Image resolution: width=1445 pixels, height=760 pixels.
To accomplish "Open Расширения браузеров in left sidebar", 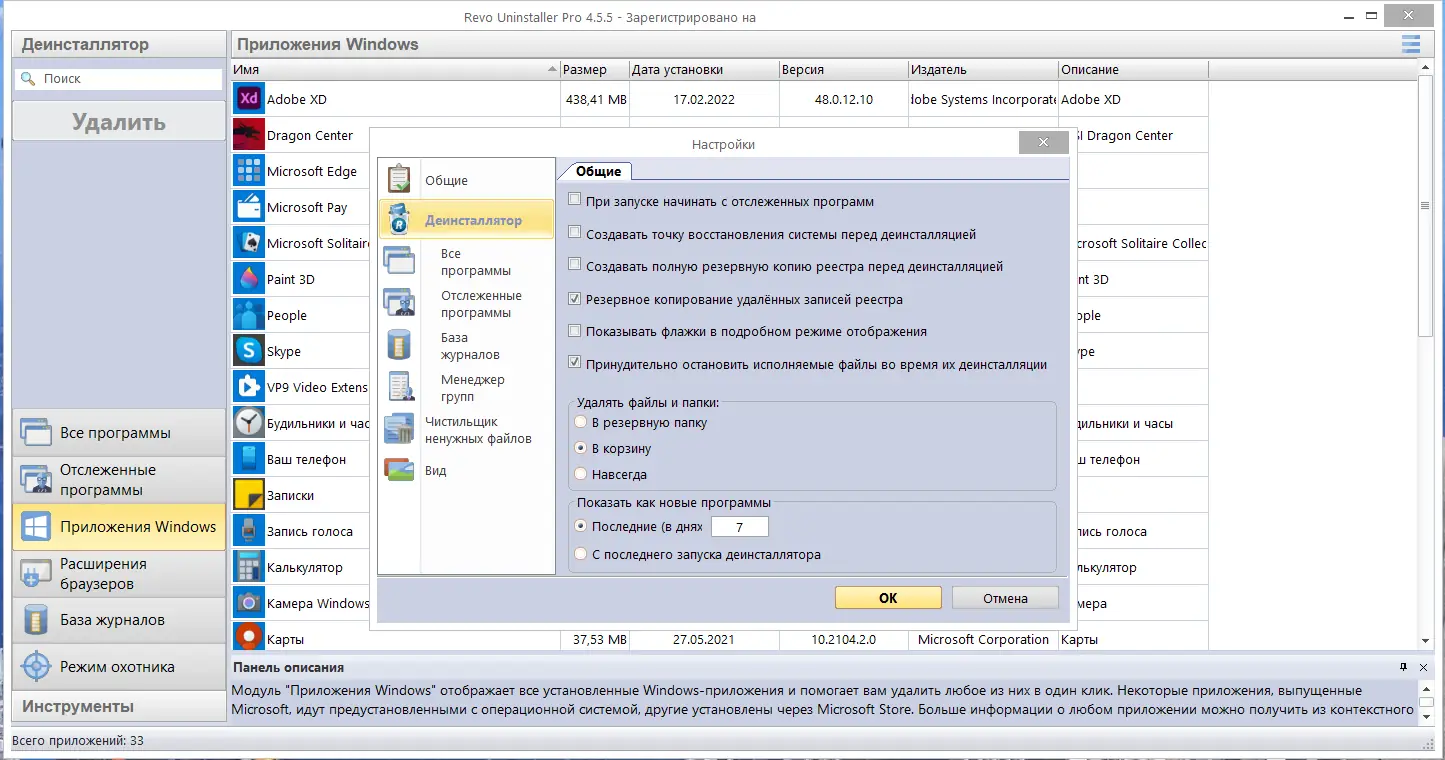I will tap(119, 573).
